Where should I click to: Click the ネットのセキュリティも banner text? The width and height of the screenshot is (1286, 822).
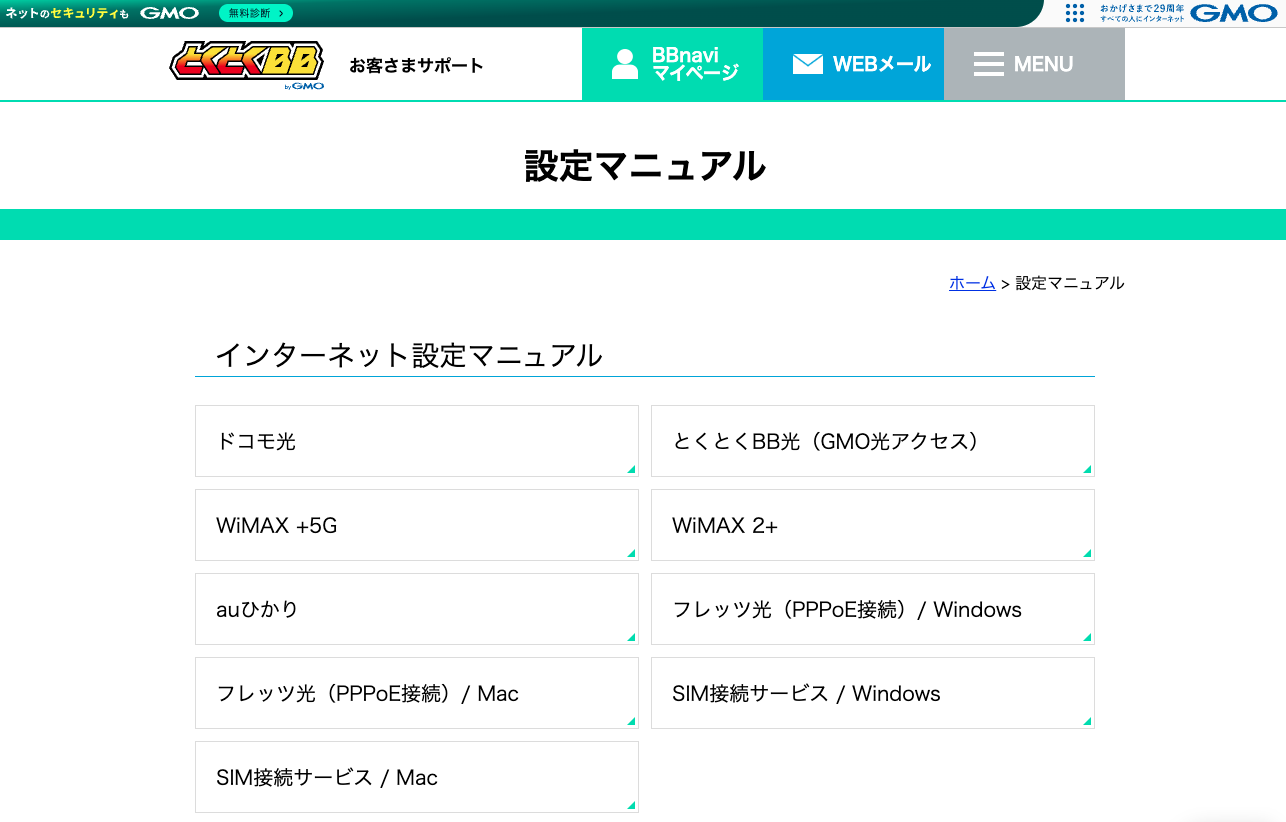[67, 13]
